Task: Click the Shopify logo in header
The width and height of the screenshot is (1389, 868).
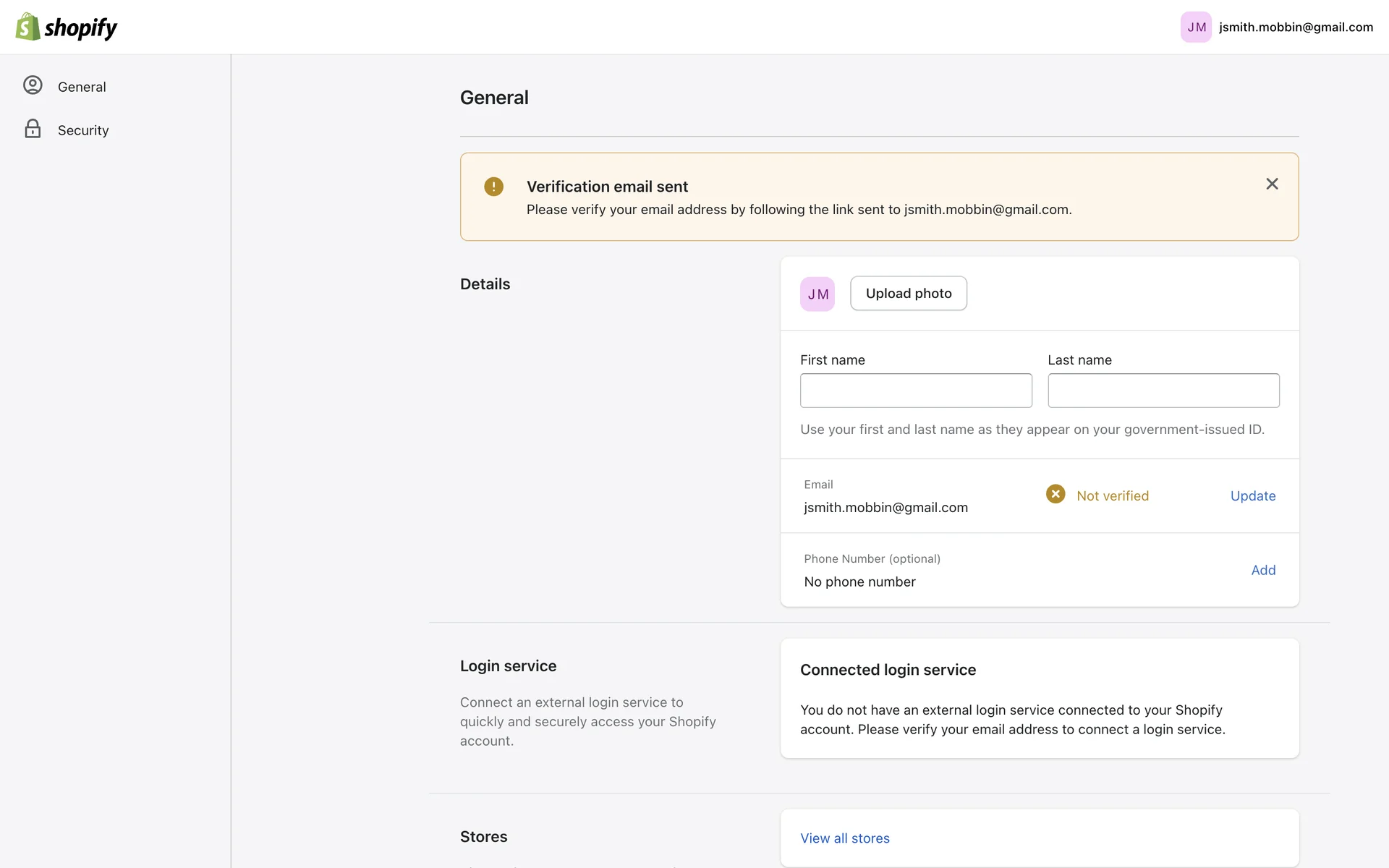Action: pos(66,27)
